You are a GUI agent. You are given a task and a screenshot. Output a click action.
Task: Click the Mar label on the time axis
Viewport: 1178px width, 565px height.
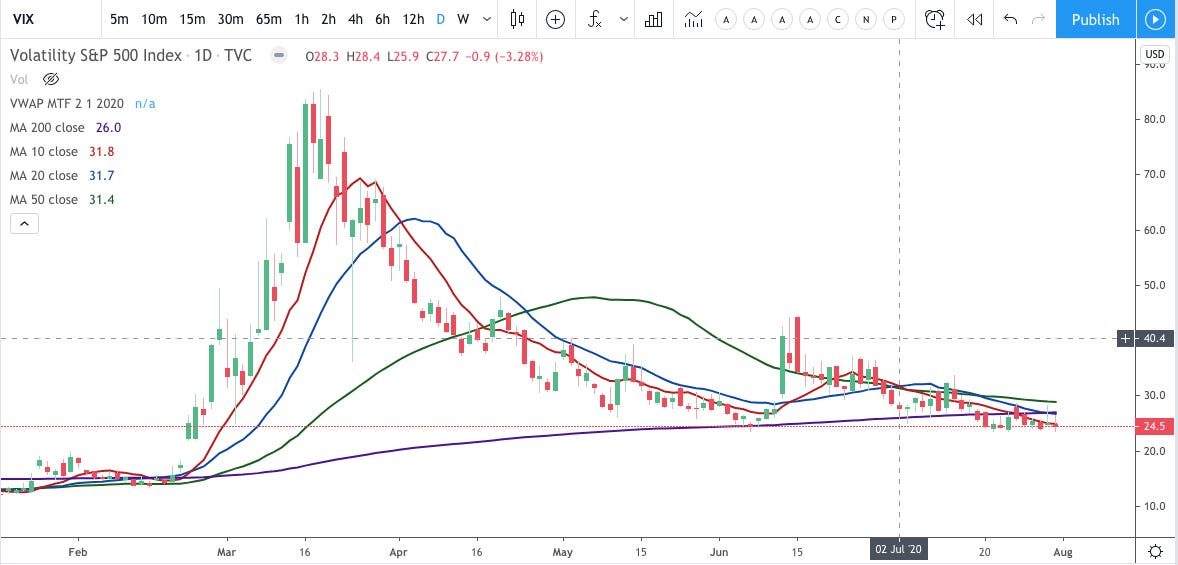point(226,550)
